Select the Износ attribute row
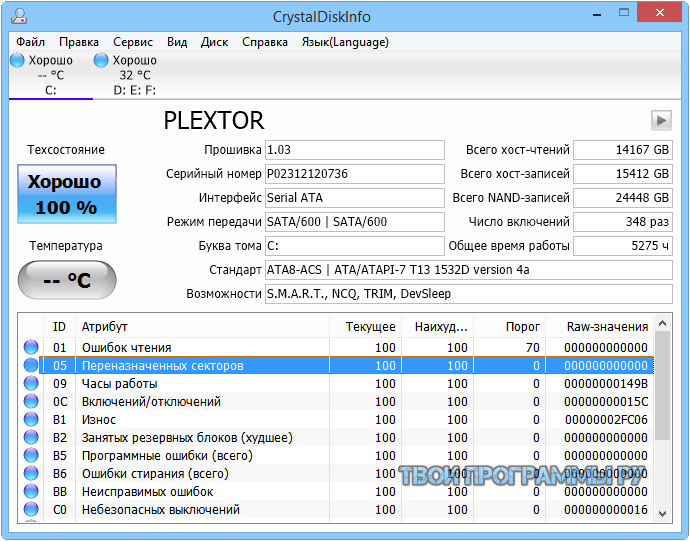The image size is (690, 541). click(336, 420)
